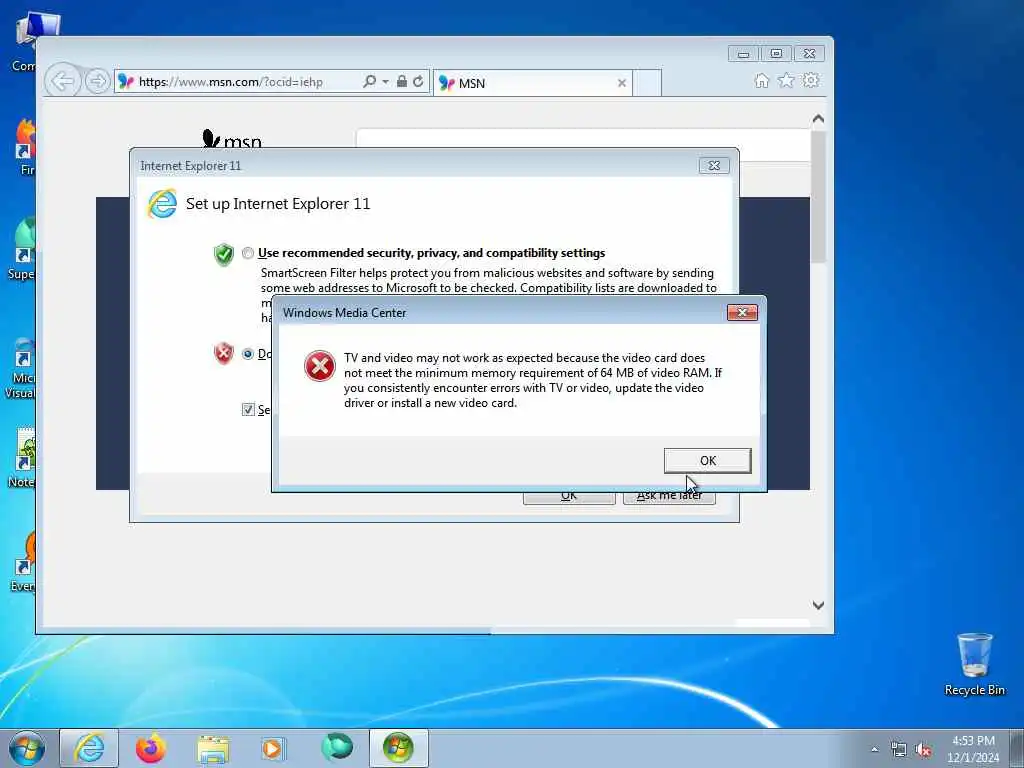Close the MSN tab
This screenshot has width=1024, height=768.
pos(622,83)
